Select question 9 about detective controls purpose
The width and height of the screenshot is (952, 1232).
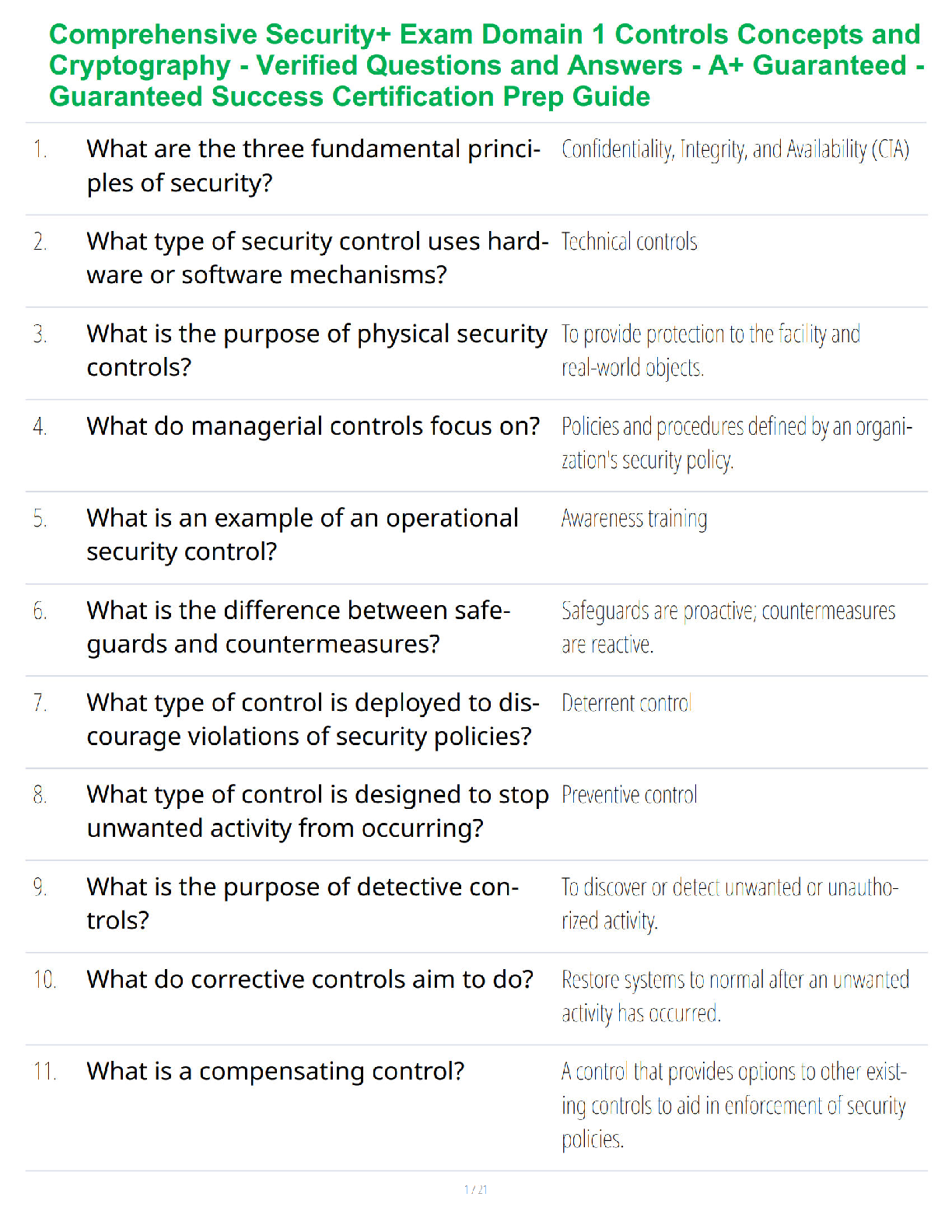tap(303, 903)
